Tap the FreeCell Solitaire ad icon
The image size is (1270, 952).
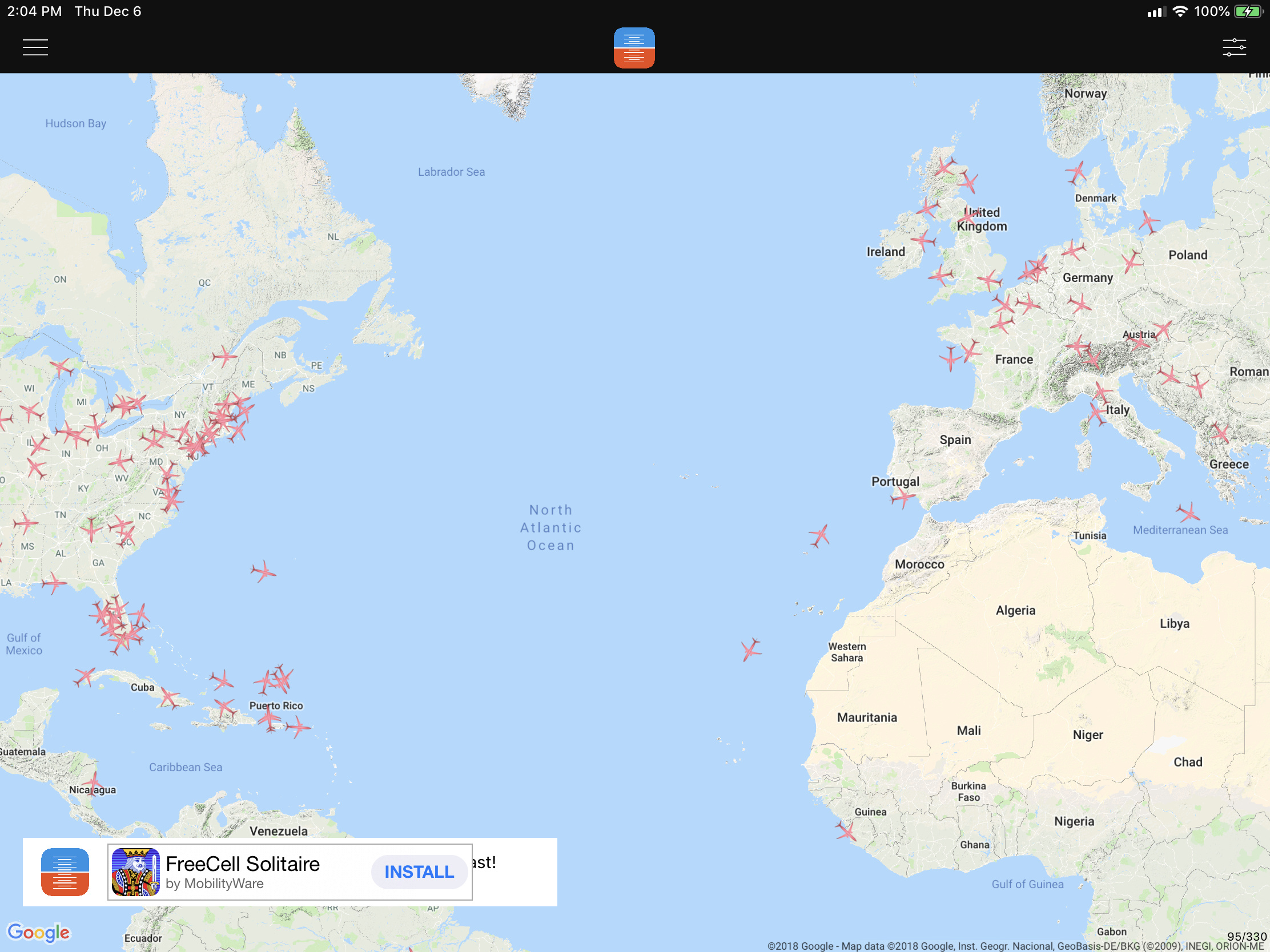click(x=135, y=872)
